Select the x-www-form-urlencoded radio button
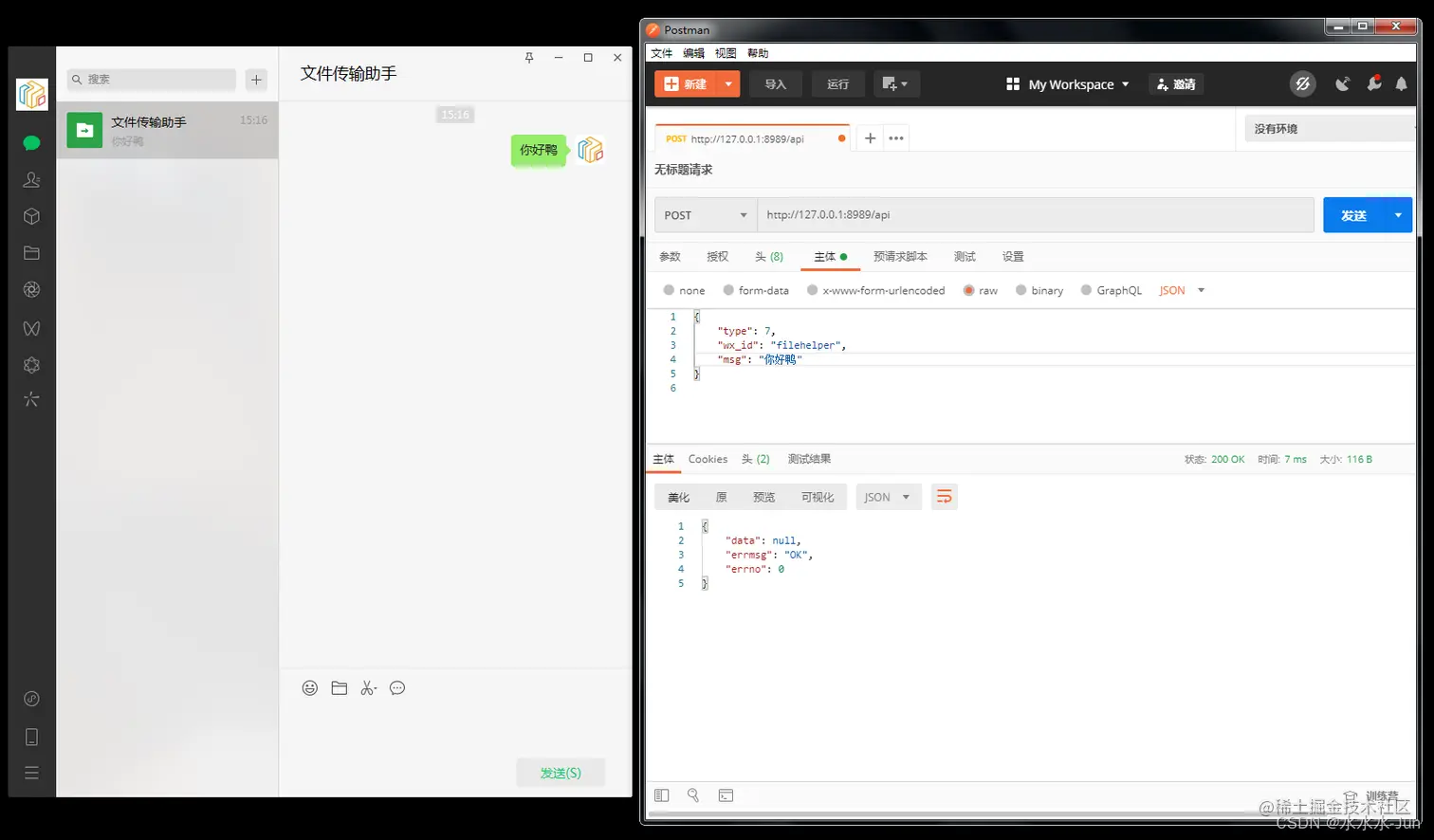 [x=812, y=290]
